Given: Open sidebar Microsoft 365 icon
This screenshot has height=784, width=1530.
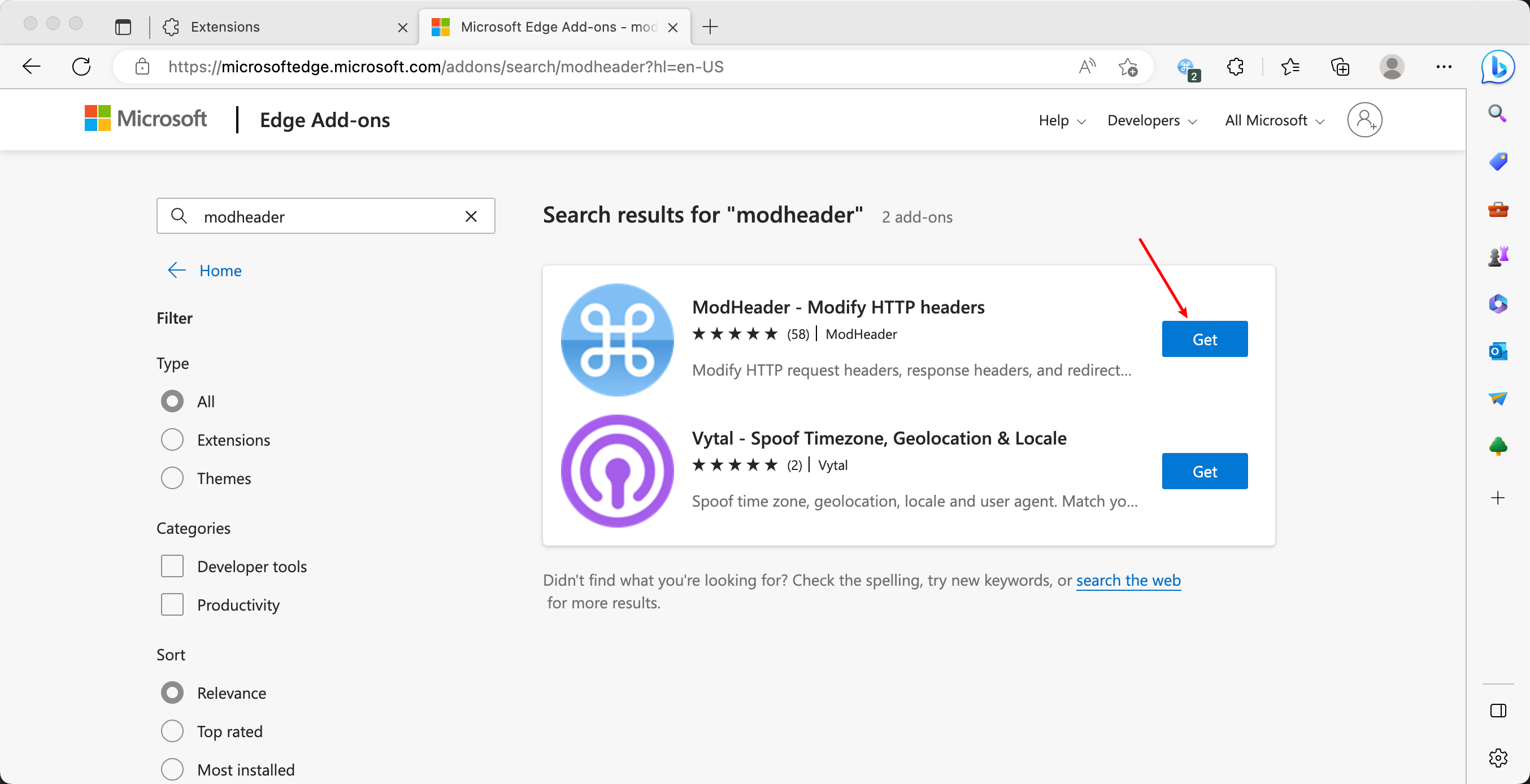Looking at the screenshot, I should pos(1497,303).
